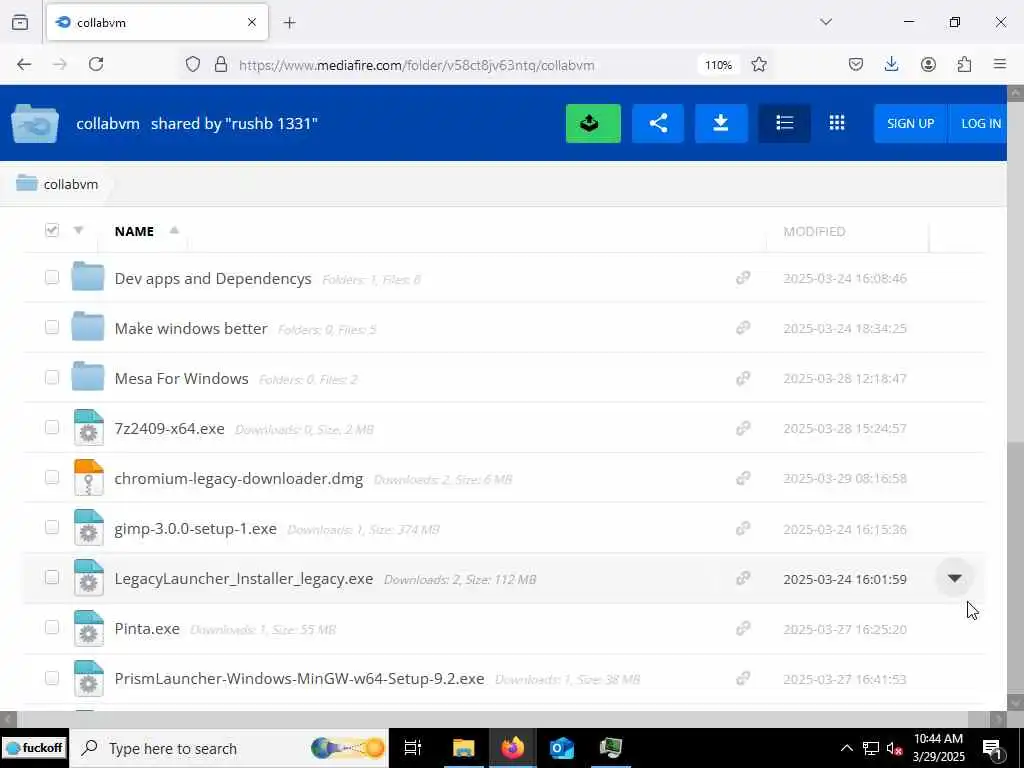The image size is (1024, 768).
Task: Switch to grid view
Action: coord(837,123)
